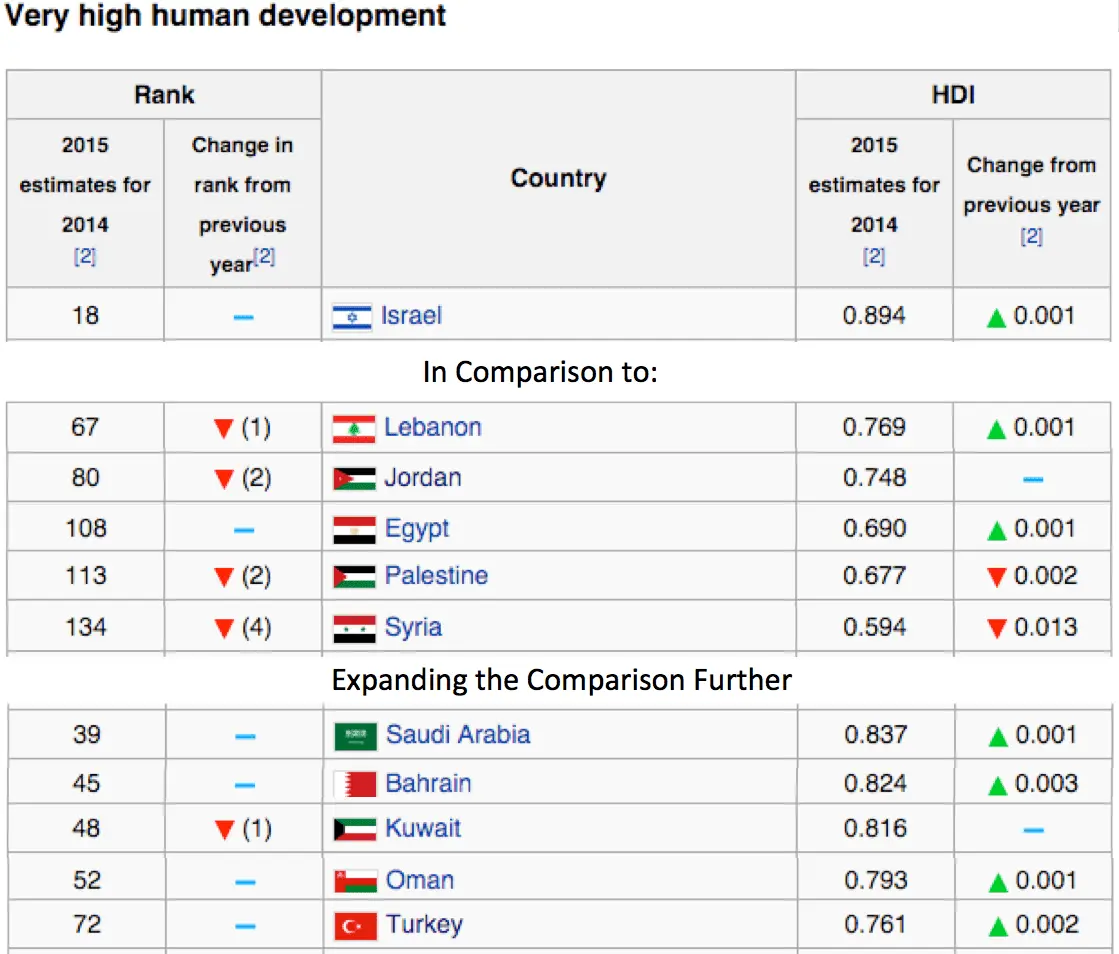
Task: Open reference [2] under Change from previous year
Action: (1031, 237)
